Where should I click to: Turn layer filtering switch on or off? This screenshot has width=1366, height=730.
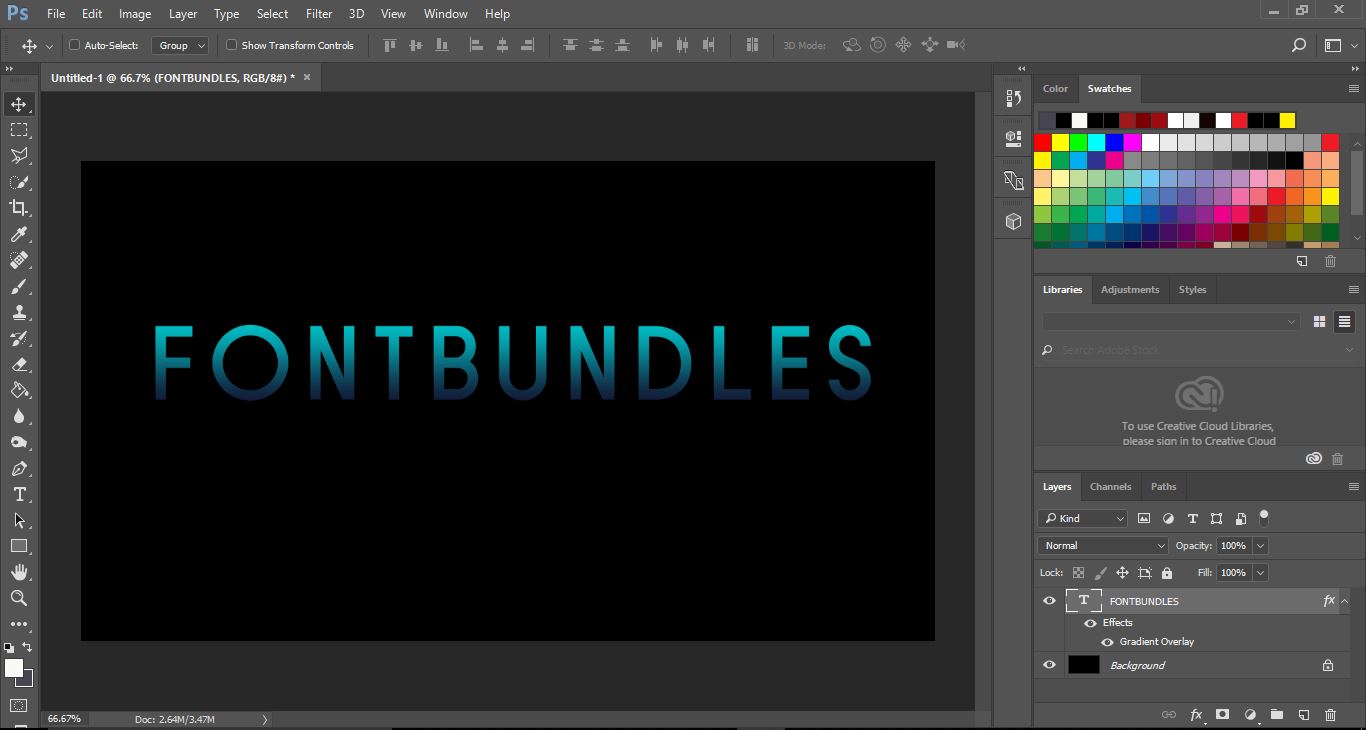(x=1264, y=518)
